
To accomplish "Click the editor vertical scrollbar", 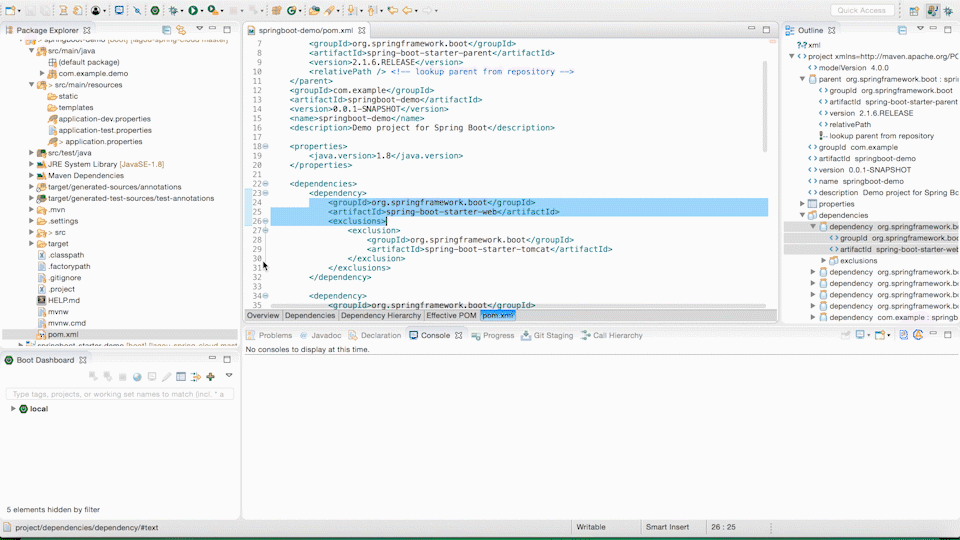I will (x=765, y=106).
